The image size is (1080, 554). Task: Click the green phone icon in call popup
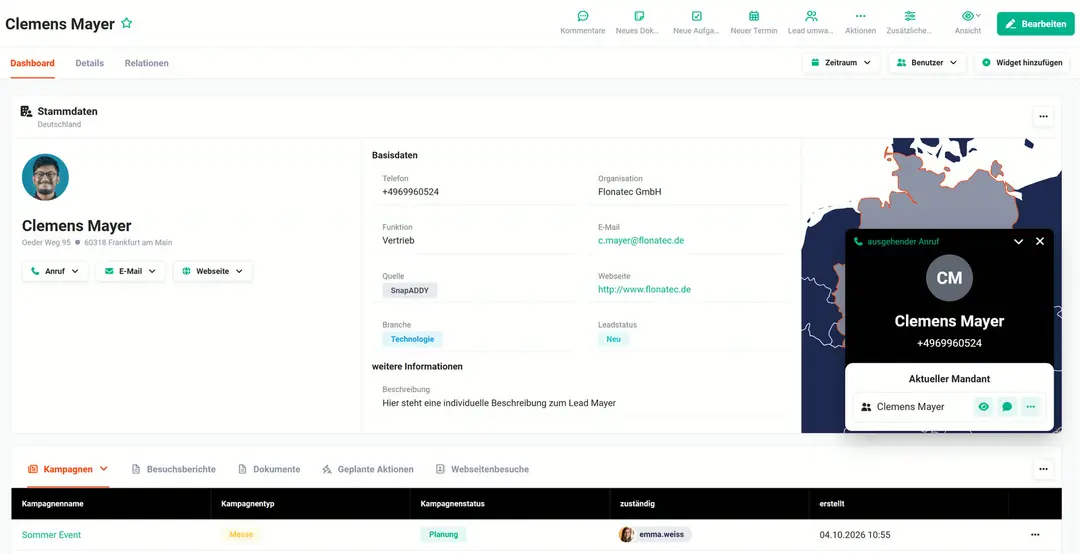pos(858,241)
